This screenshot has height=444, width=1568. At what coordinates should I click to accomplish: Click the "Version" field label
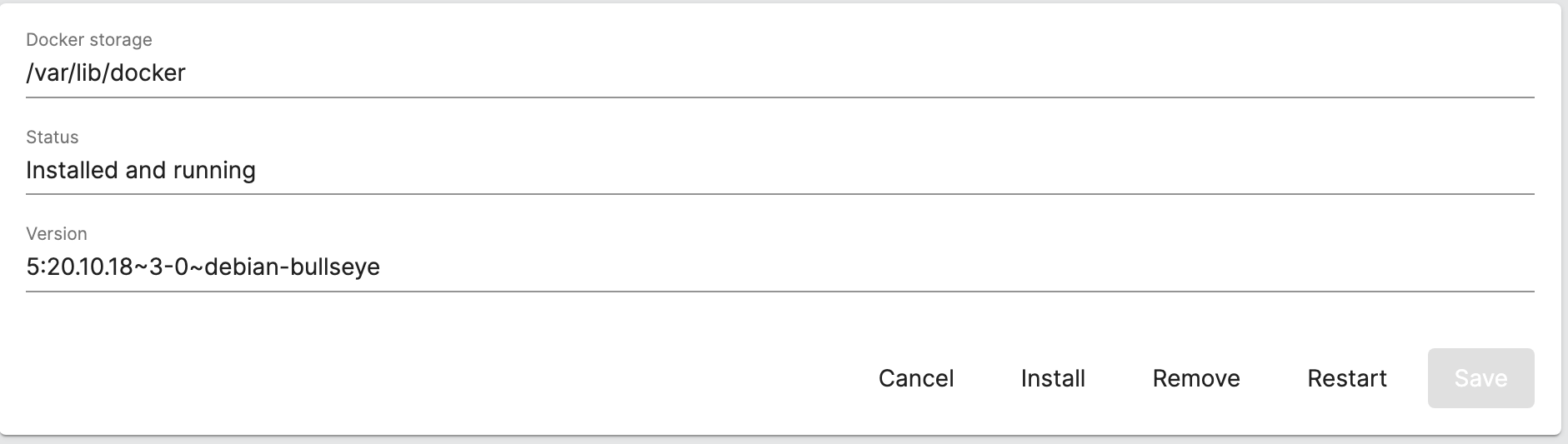pos(57,234)
